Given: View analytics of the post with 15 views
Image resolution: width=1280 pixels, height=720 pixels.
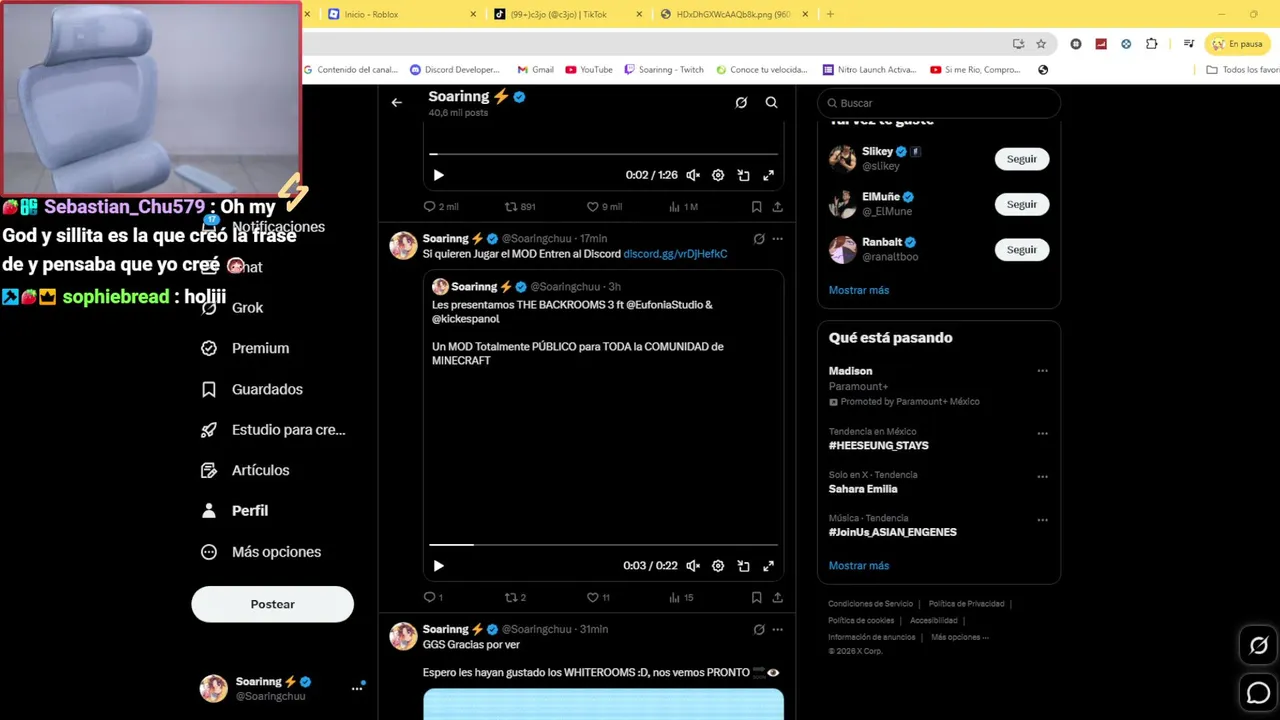Looking at the screenshot, I should [681, 598].
